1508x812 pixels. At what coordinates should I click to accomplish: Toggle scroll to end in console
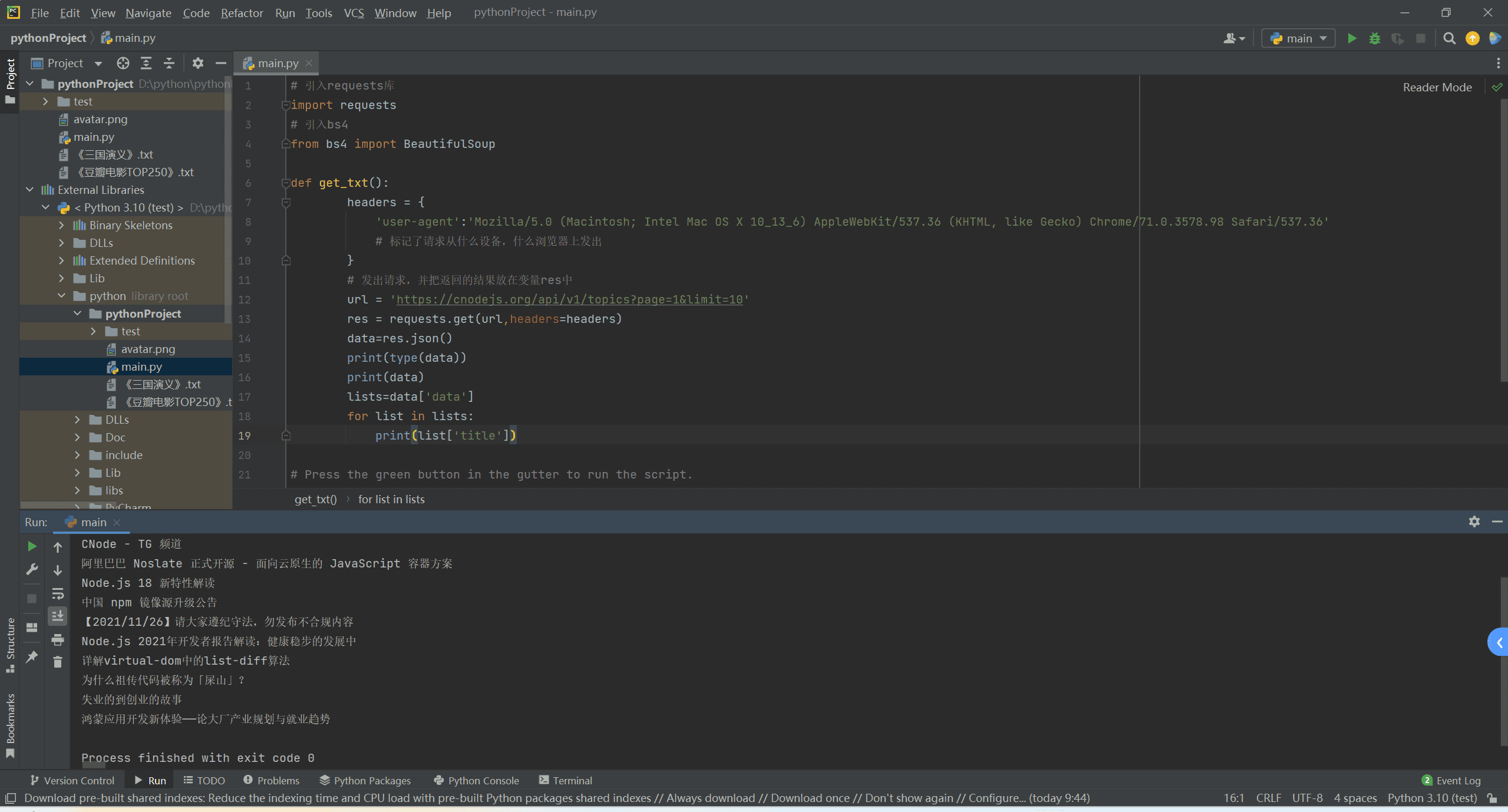[x=58, y=616]
